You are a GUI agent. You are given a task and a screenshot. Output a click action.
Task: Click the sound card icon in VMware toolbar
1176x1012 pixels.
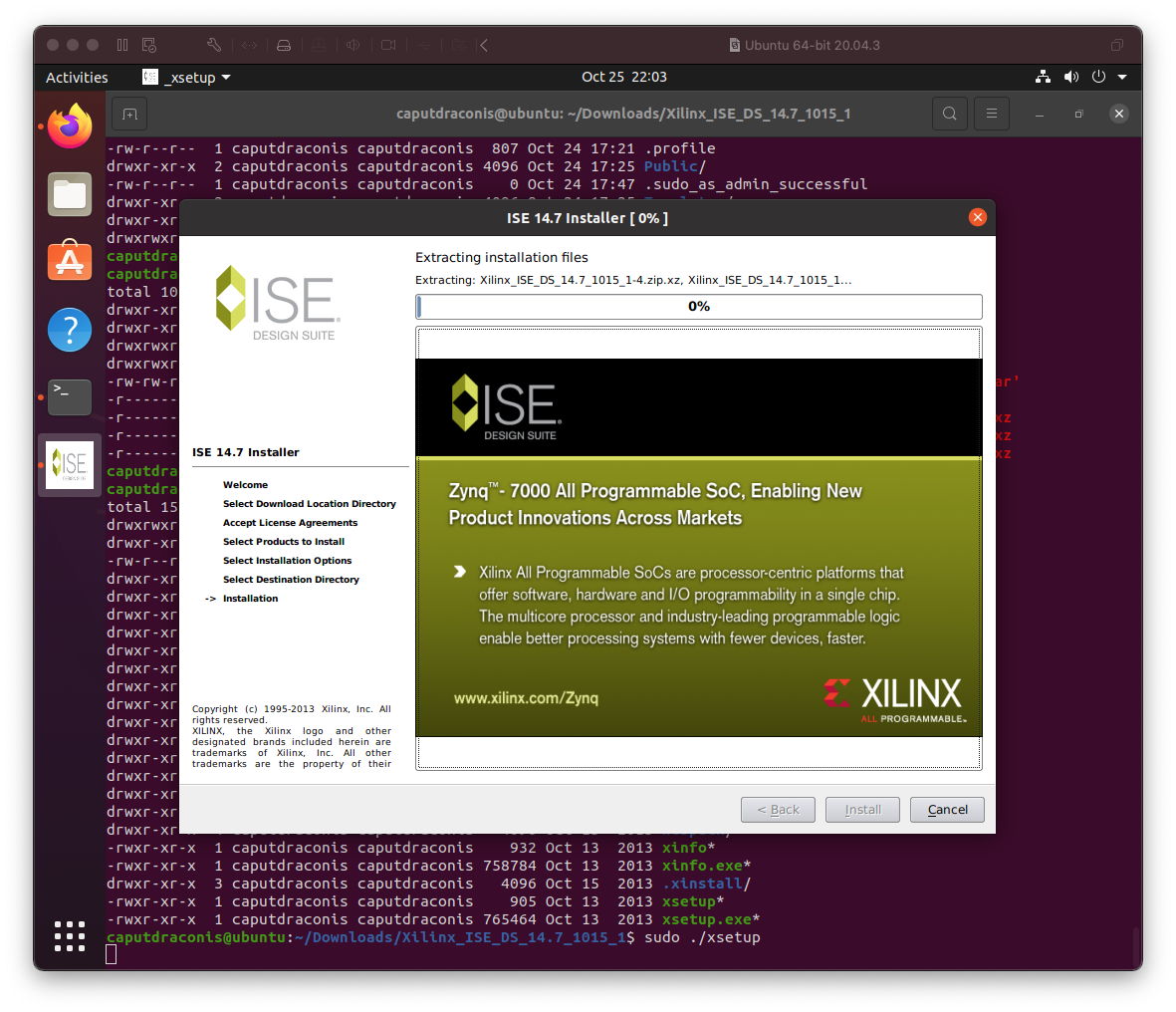(353, 45)
